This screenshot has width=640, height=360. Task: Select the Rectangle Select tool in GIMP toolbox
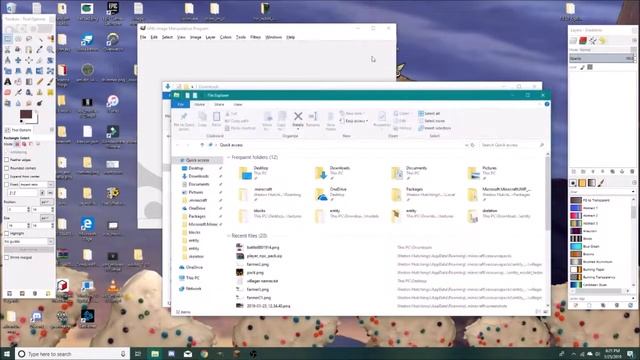(x=8, y=39)
